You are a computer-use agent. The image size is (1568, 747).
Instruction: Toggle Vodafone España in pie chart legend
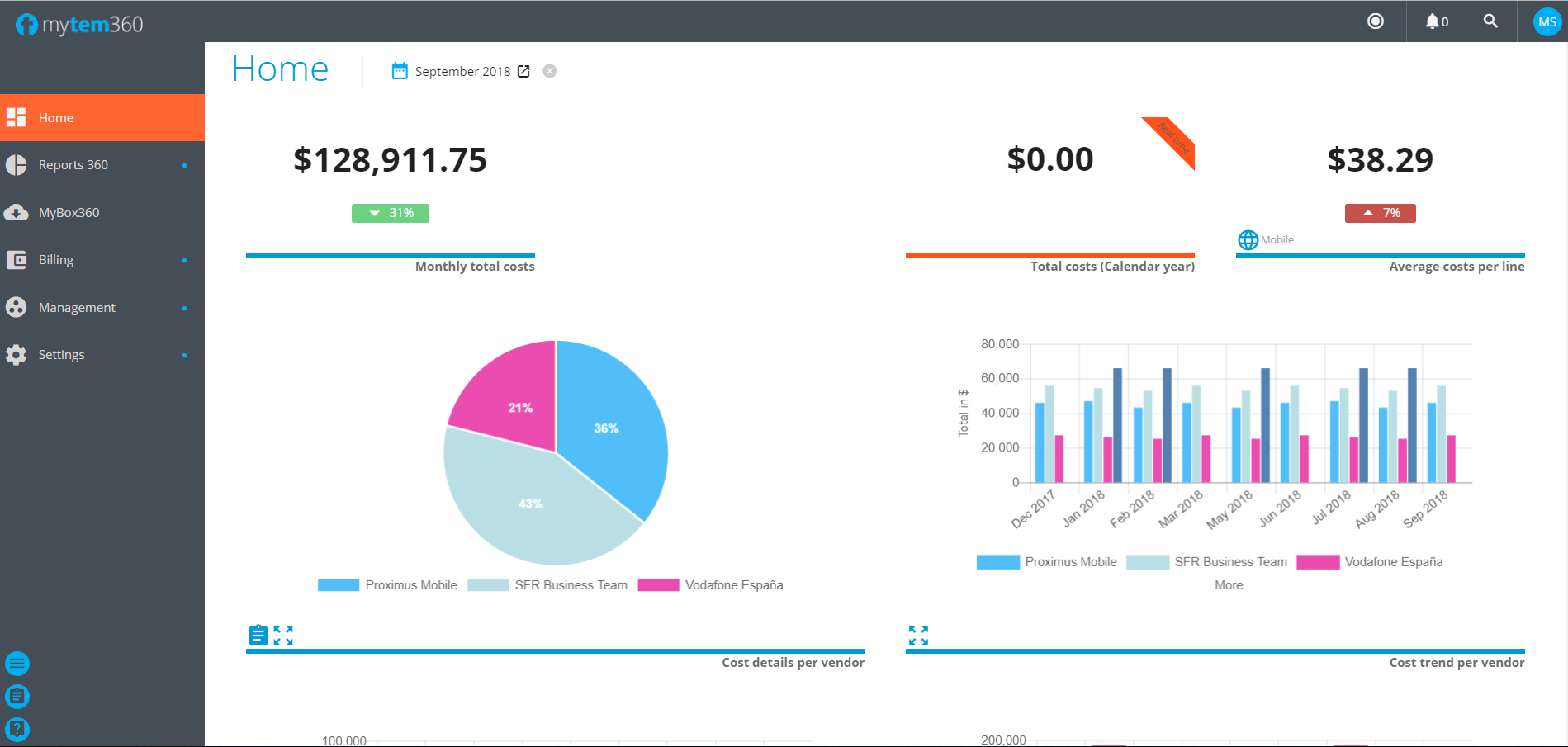coord(711,585)
